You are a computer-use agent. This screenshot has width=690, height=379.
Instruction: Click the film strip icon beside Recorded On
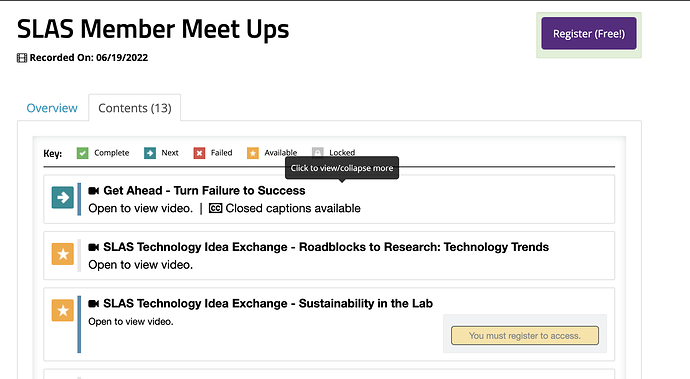coord(22,58)
